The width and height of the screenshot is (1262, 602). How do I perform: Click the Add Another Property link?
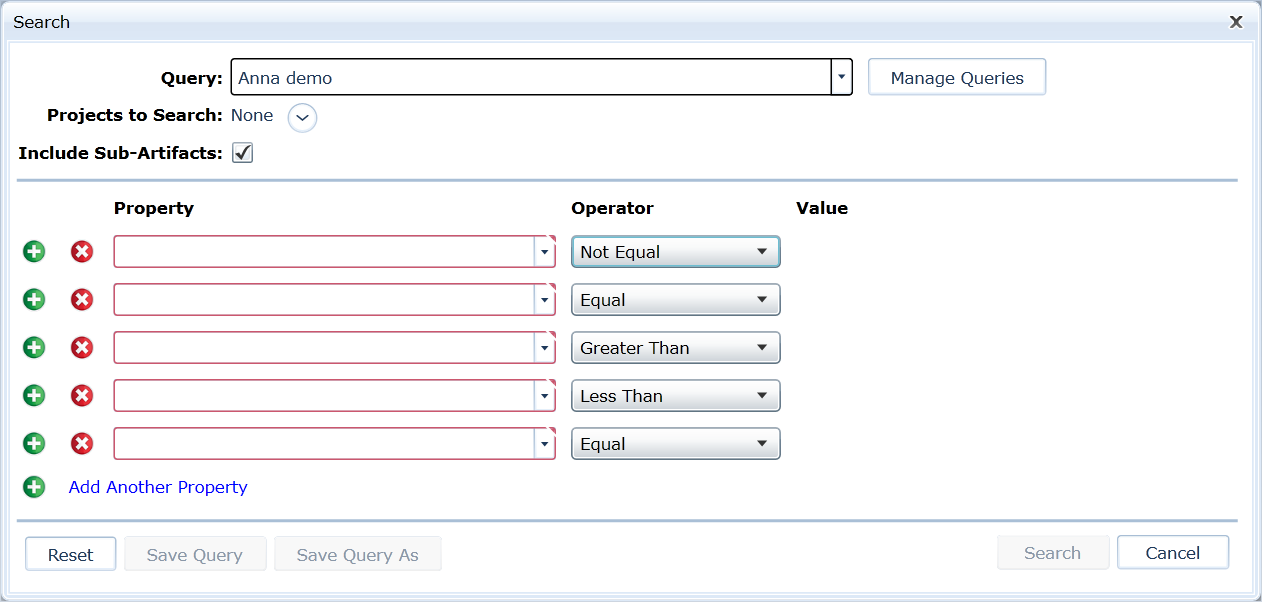[x=158, y=487]
